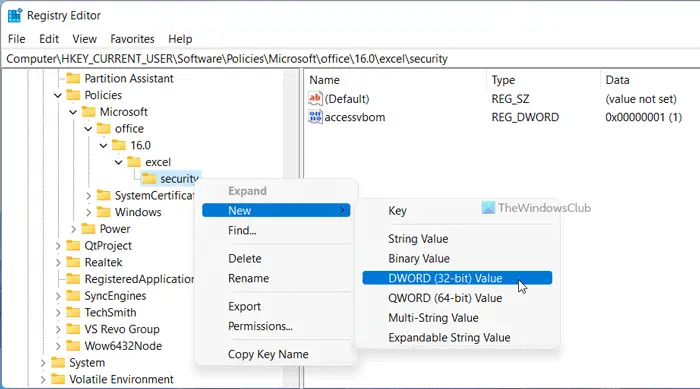Viewport: 700px width, 389px height.
Task: Click the excel folder icon
Action: click(x=134, y=162)
